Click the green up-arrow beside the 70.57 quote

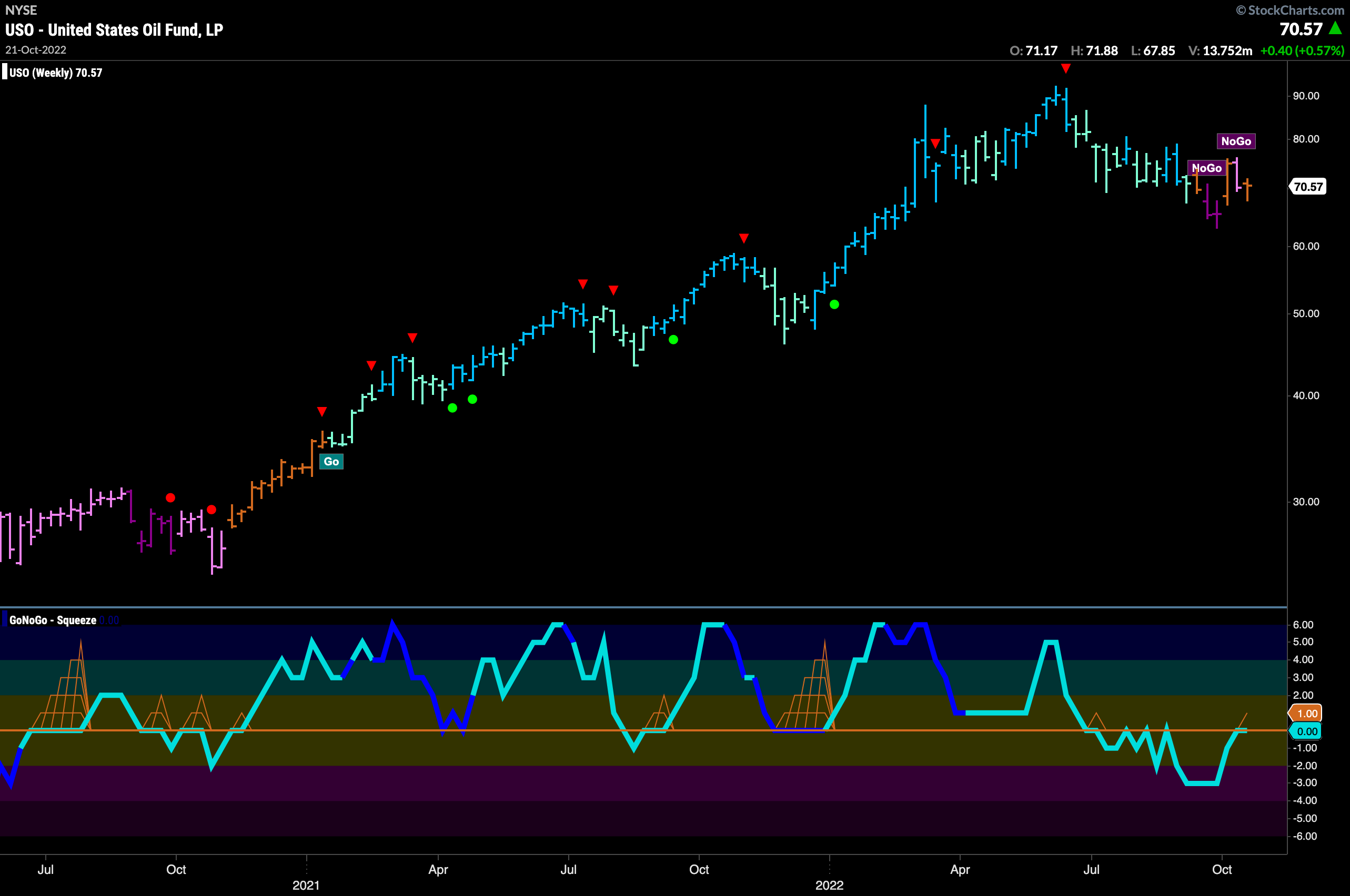click(x=1335, y=28)
